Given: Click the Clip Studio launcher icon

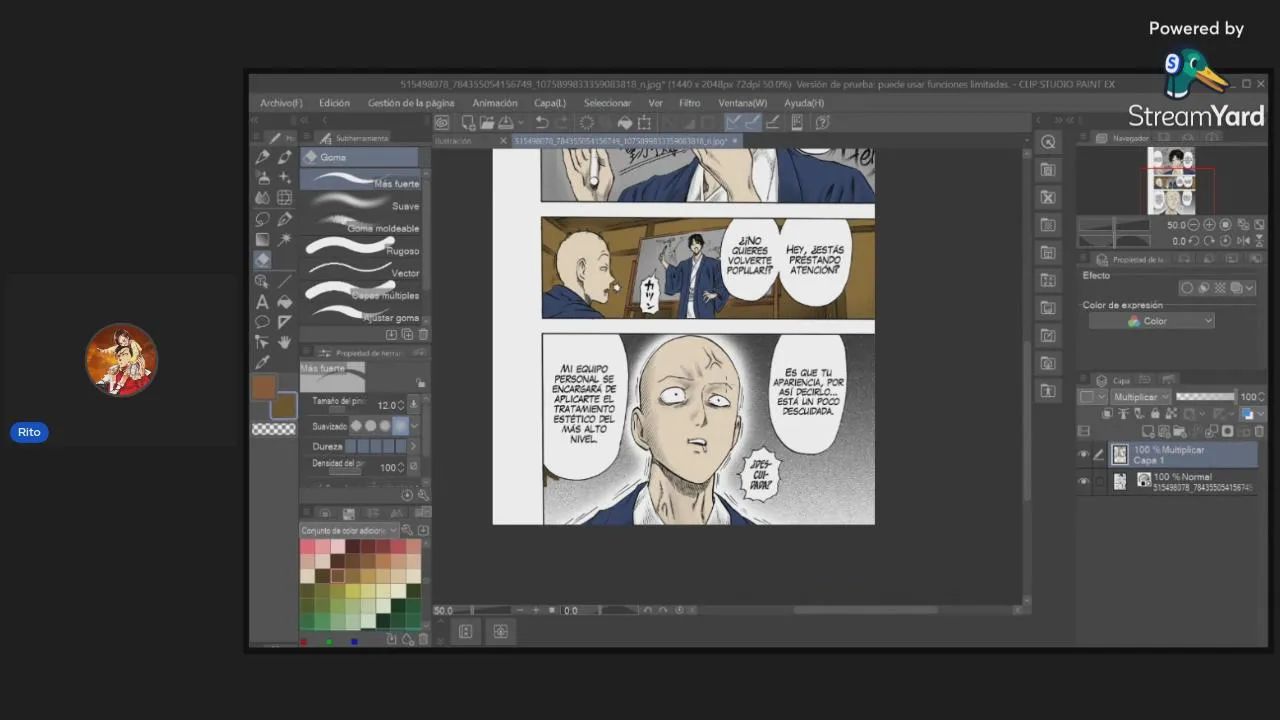Looking at the screenshot, I should pyautogui.click(x=442, y=122).
